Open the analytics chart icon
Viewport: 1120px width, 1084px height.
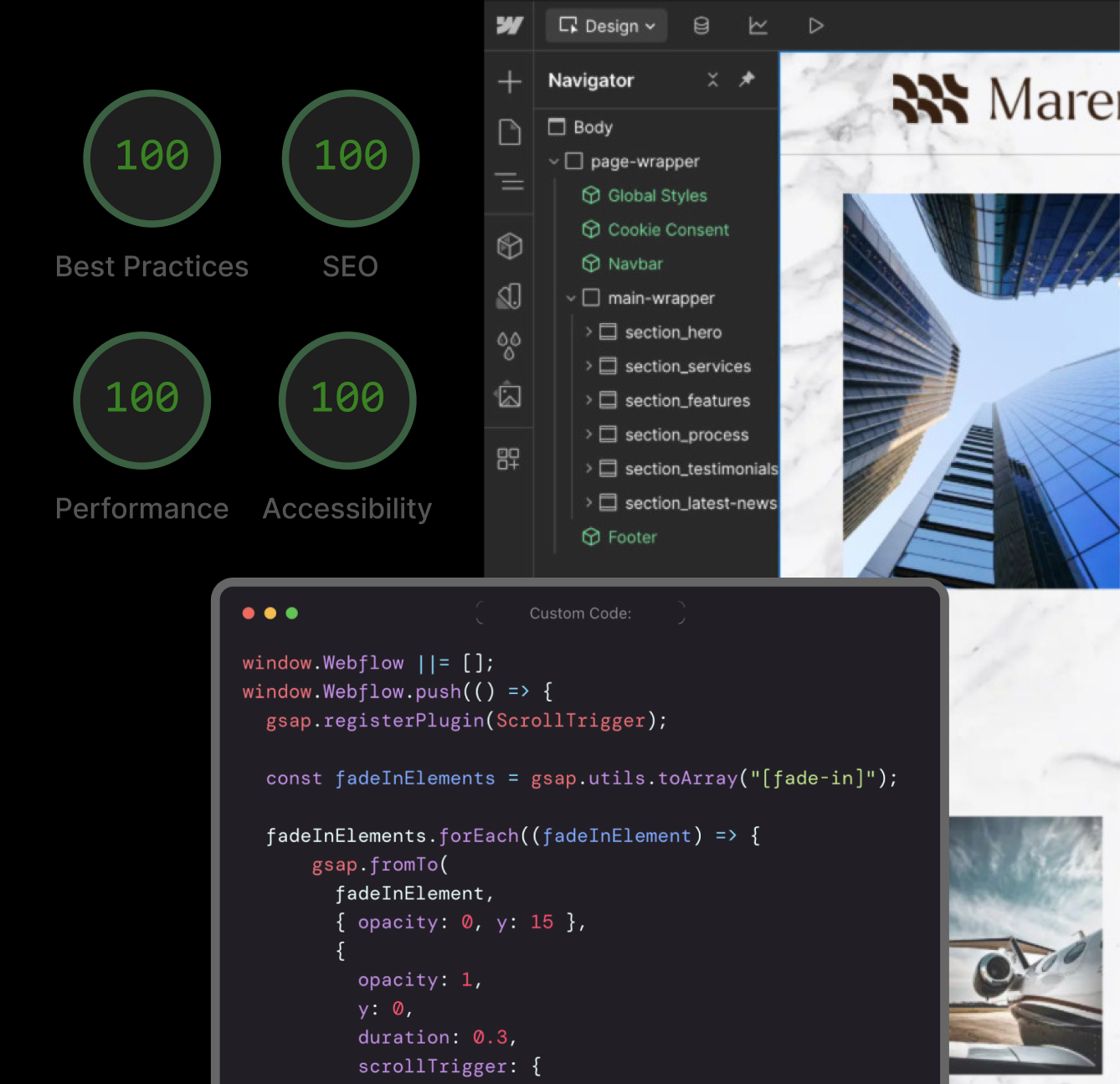point(758,26)
